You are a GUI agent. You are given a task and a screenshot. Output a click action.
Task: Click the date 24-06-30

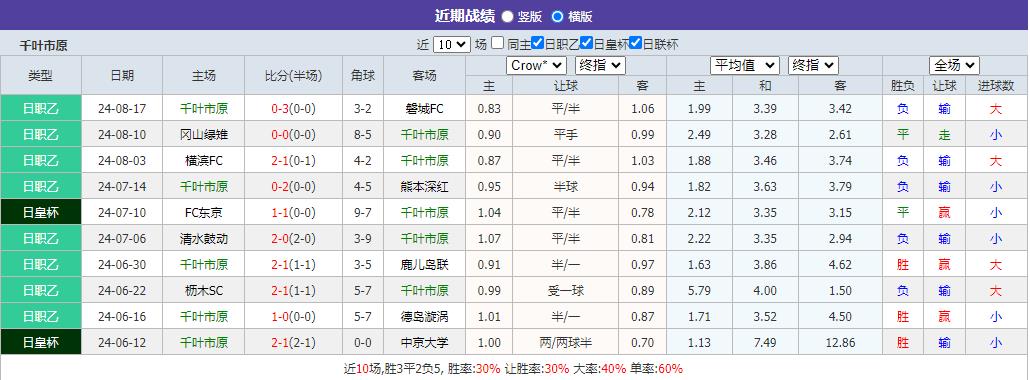point(122,265)
